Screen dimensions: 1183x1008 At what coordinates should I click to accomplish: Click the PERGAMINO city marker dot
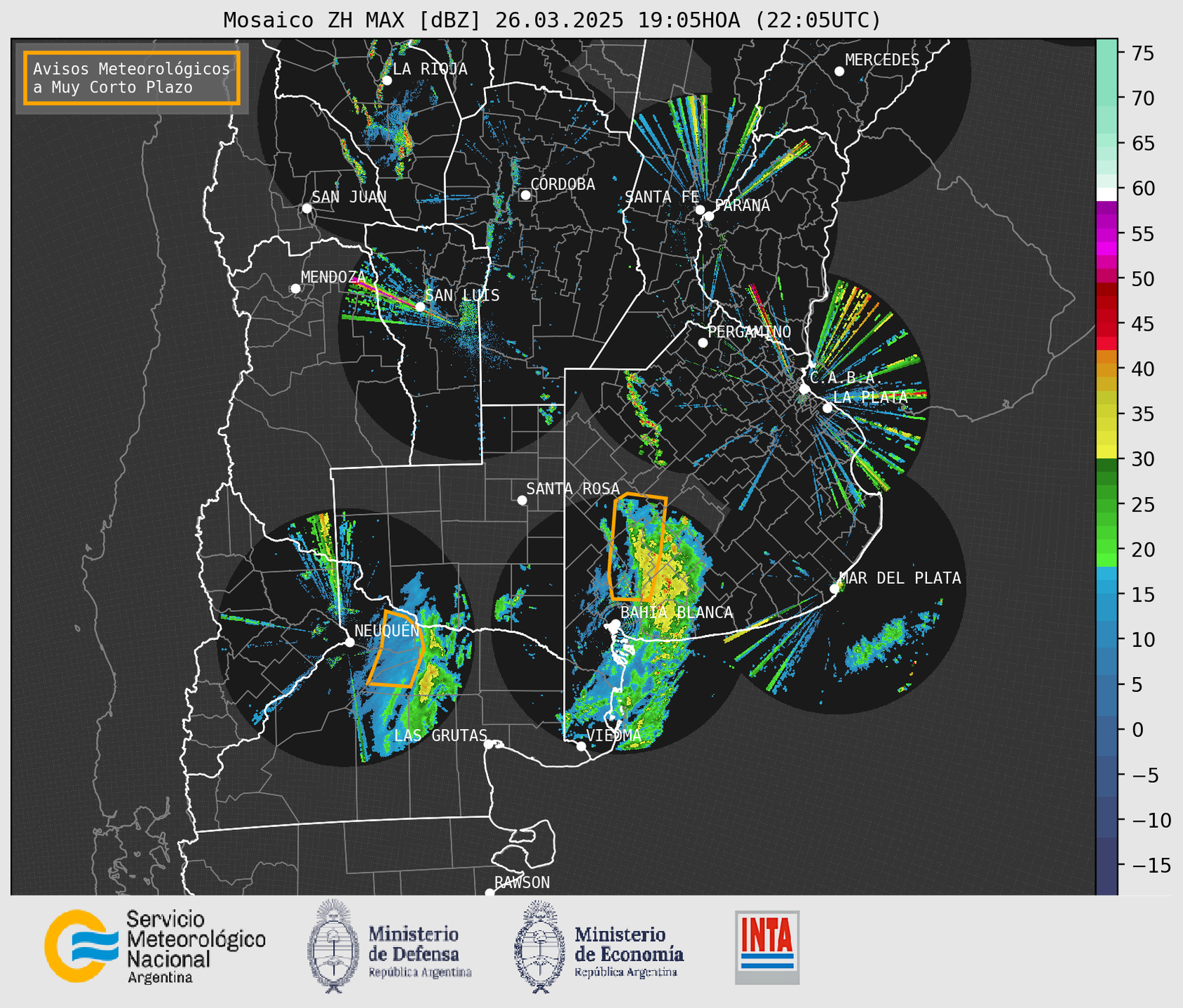pos(703,343)
